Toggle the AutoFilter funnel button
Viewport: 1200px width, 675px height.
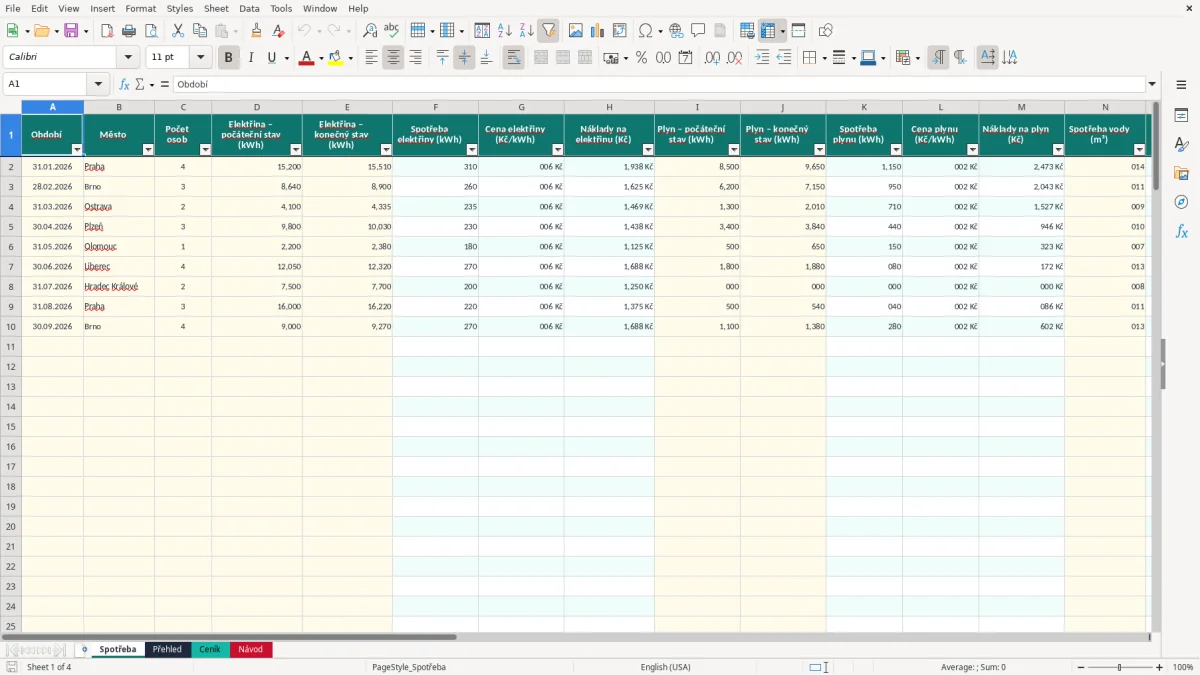pos(549,31)
